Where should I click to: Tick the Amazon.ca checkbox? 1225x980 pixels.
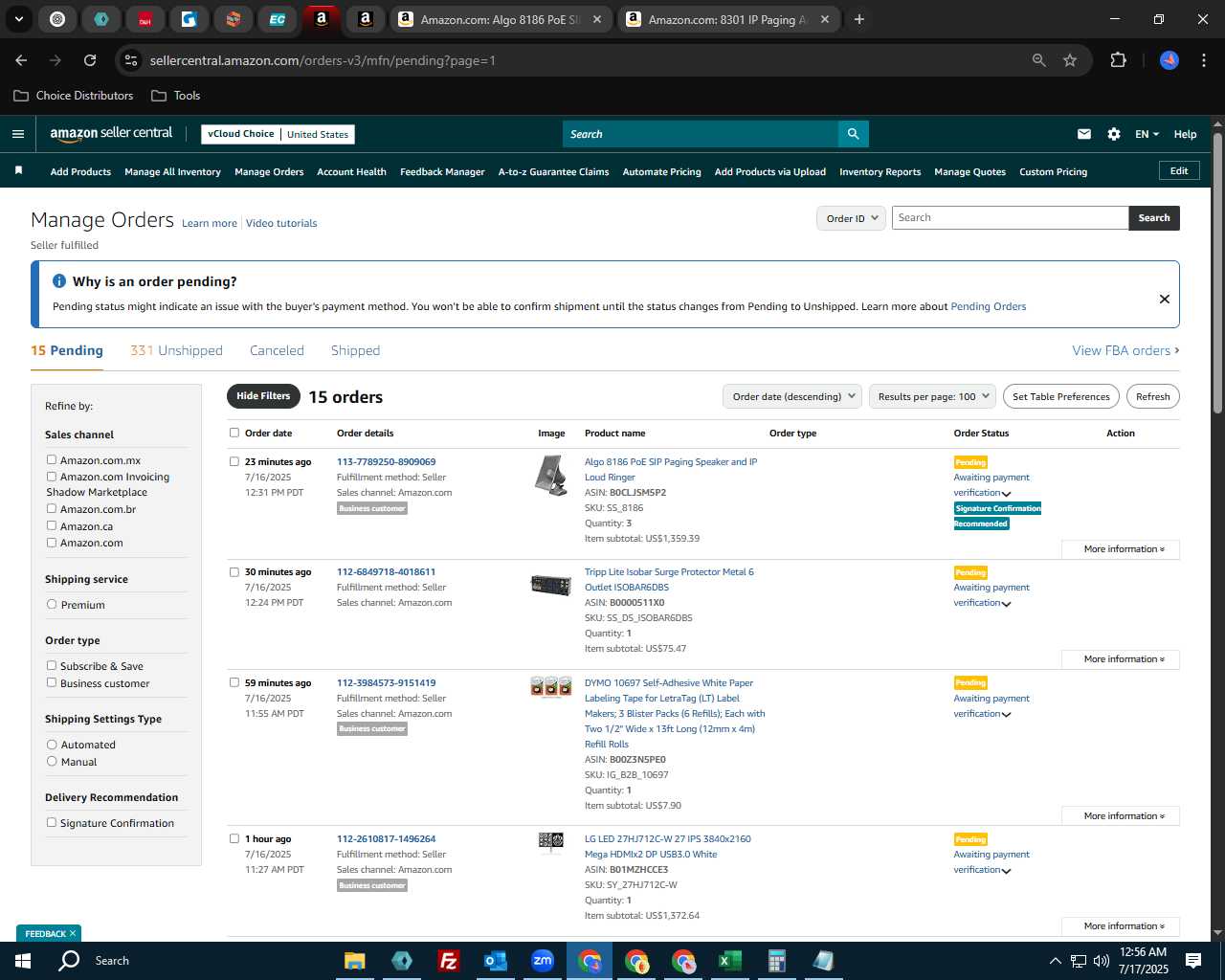(52, 525)
